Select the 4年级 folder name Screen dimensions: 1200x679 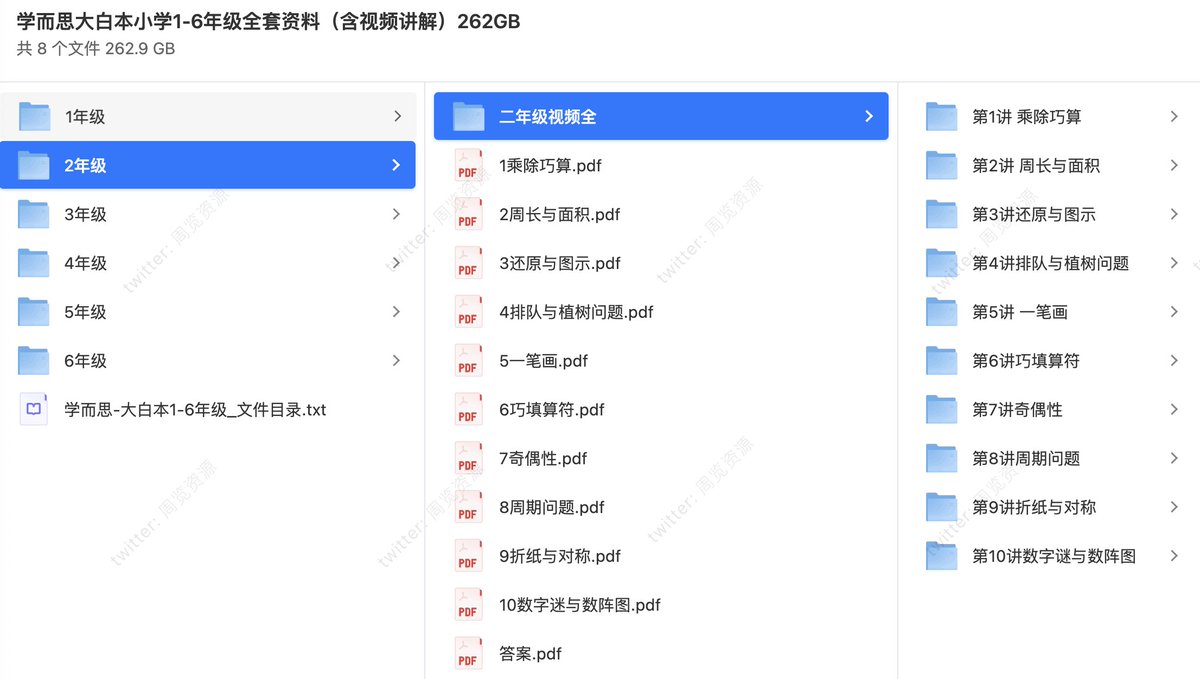(x=85, y=264)
